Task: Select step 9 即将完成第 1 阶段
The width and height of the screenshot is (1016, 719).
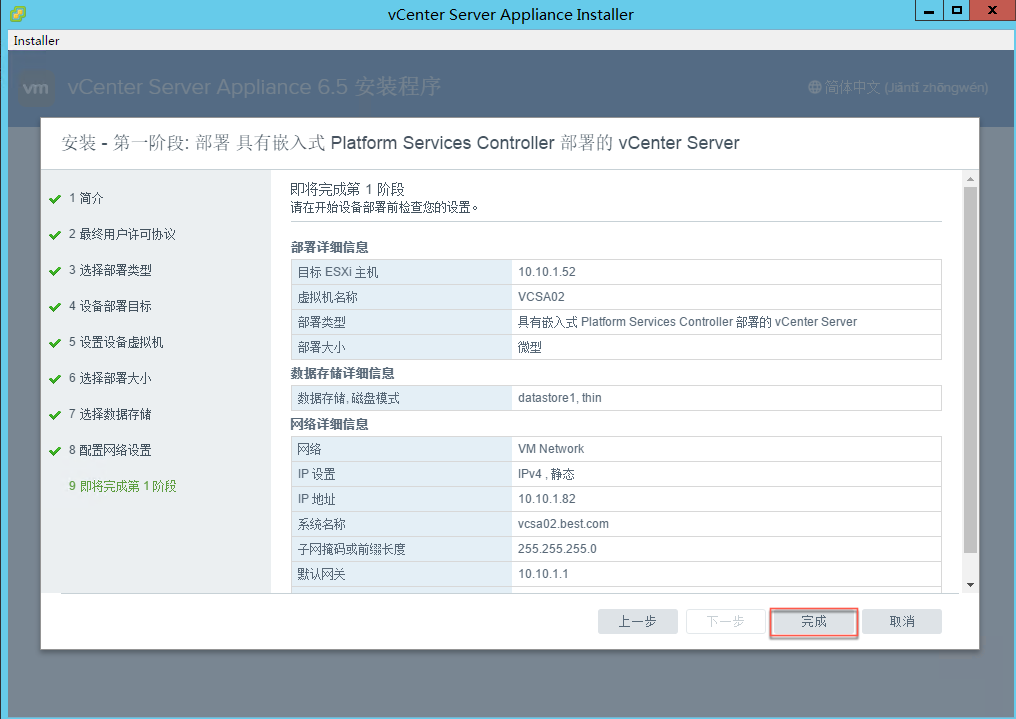Action: point(122,486)
